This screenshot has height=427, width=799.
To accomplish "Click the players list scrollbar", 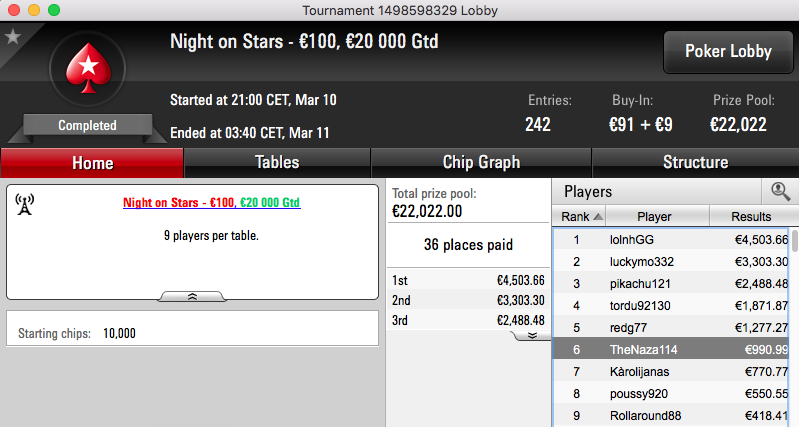I will 794,326.
